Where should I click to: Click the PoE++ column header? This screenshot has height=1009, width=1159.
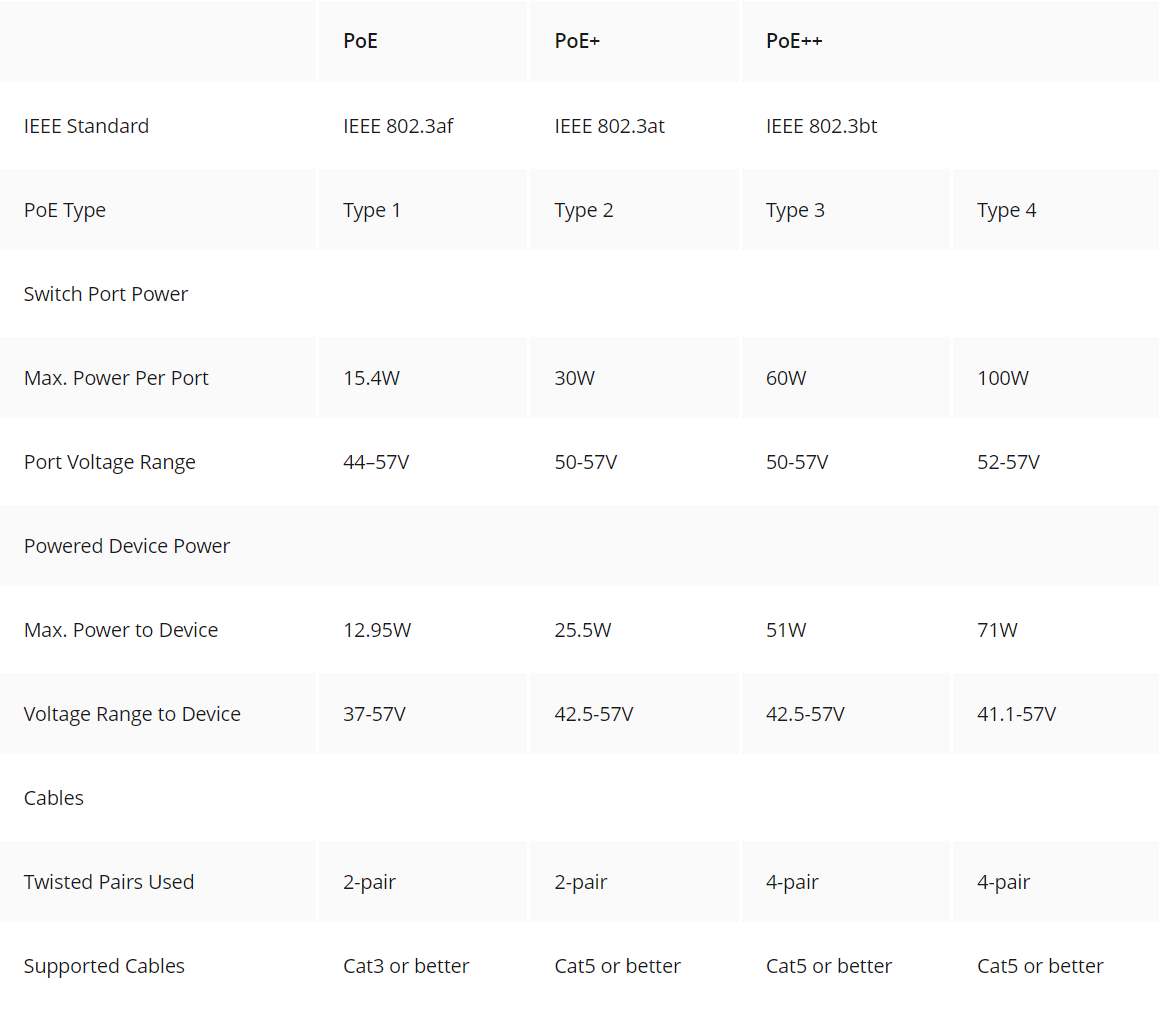(794, 41)
